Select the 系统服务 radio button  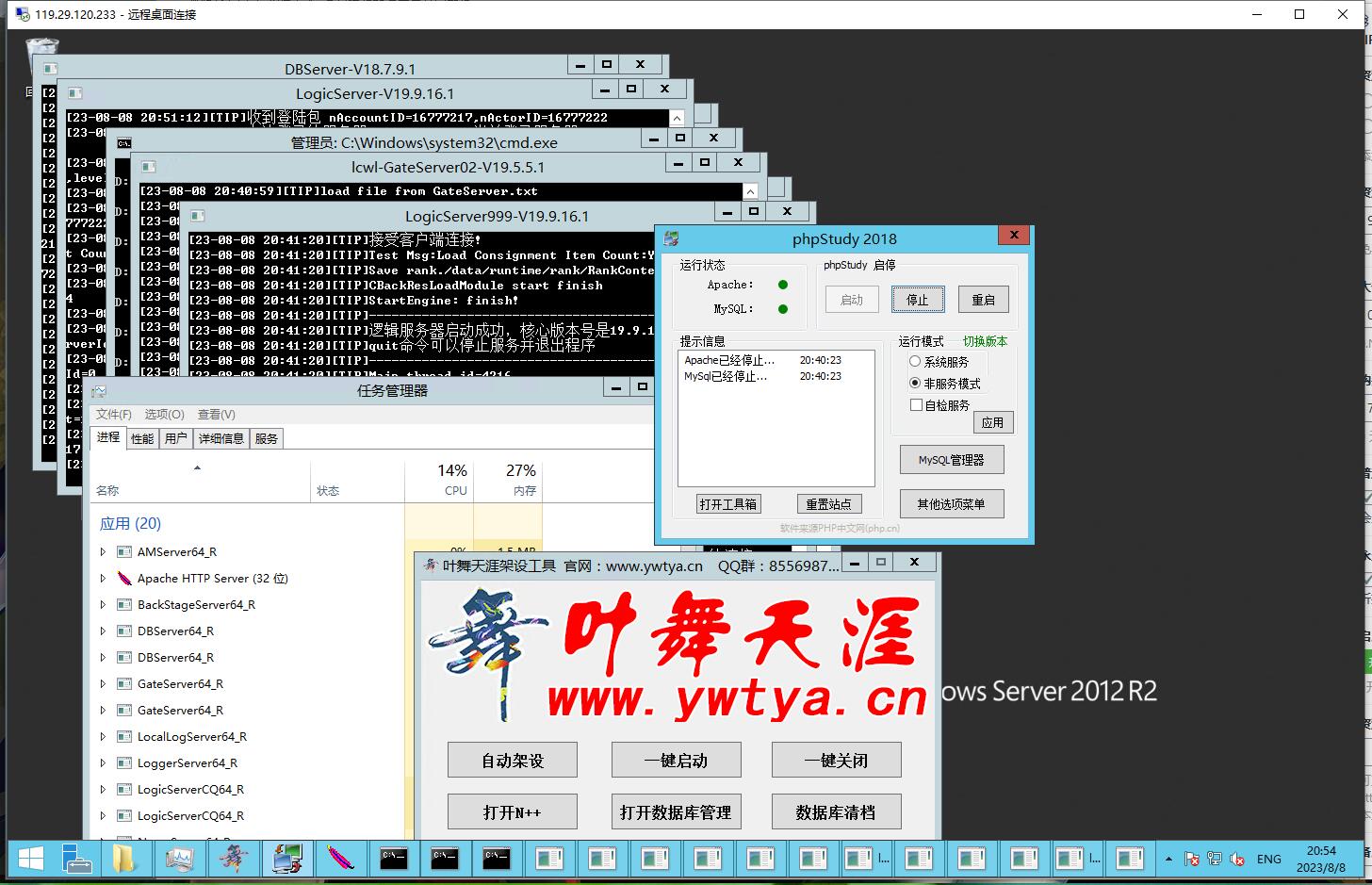coord(914,361)
